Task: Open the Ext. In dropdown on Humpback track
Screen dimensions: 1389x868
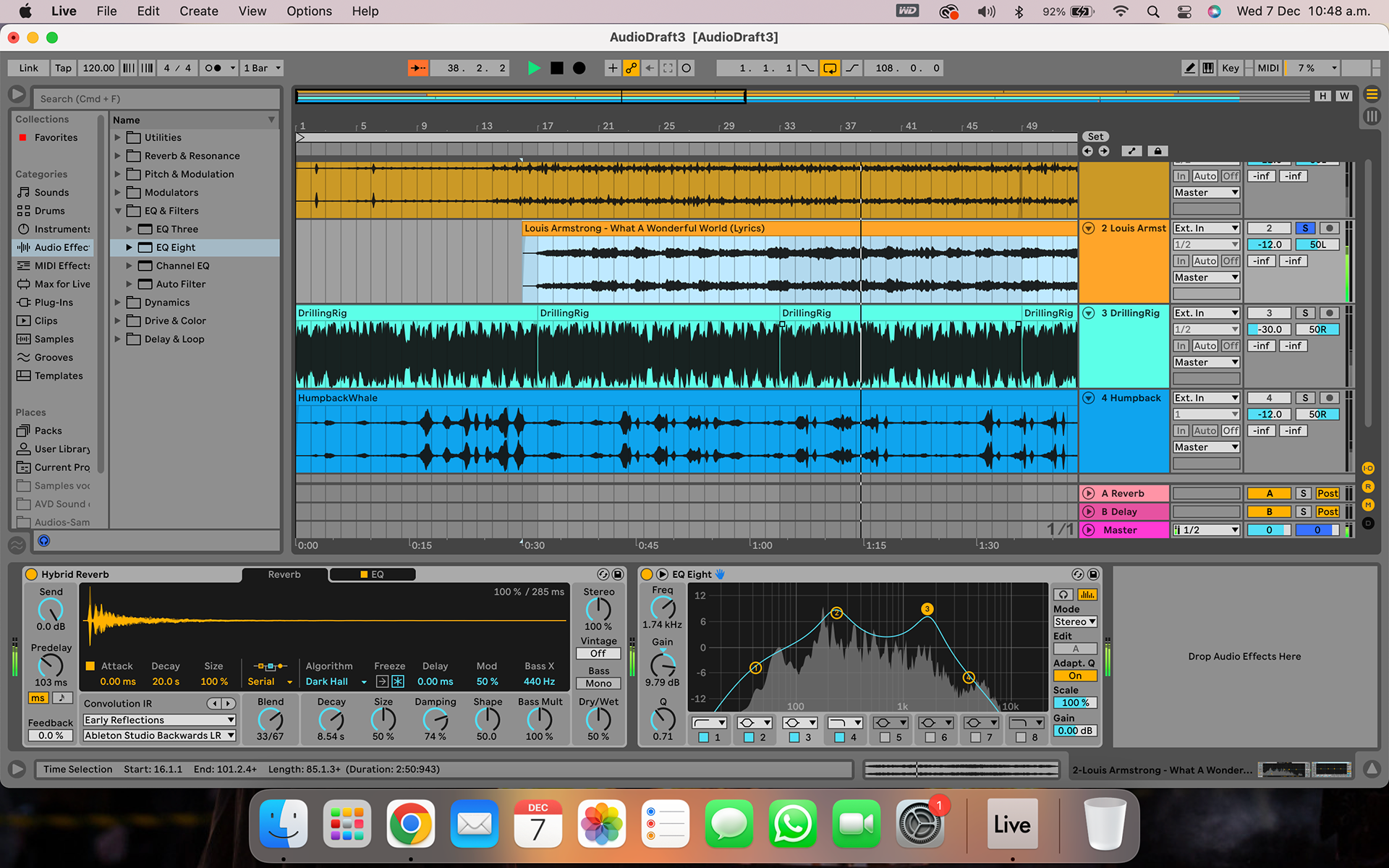Action: pyautogui.click(x=1206, y=398)
